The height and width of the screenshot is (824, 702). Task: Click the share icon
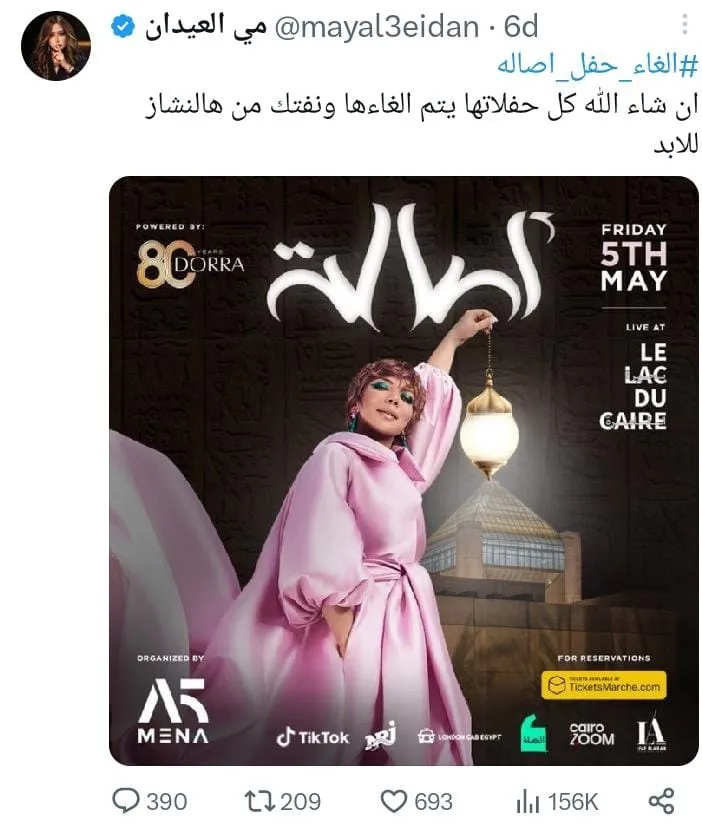(661, 801)
